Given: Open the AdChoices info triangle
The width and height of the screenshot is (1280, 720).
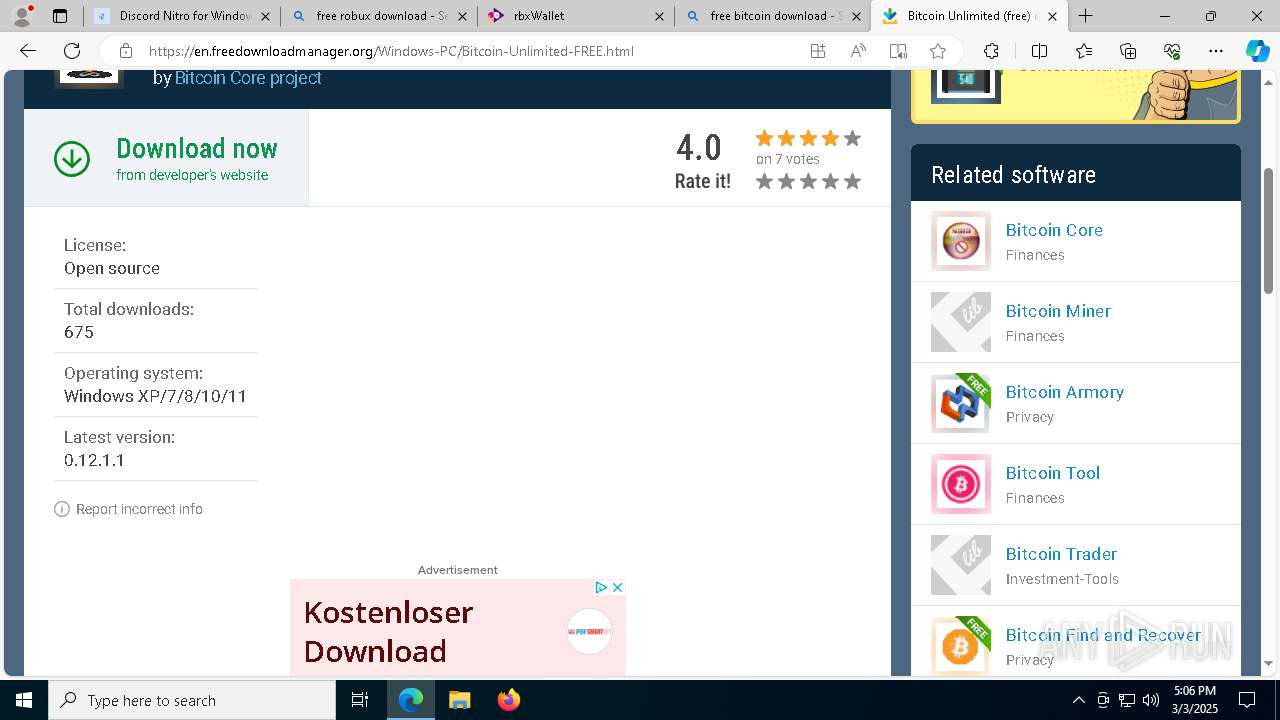Looking at the screenshot, I should point(601,587).
